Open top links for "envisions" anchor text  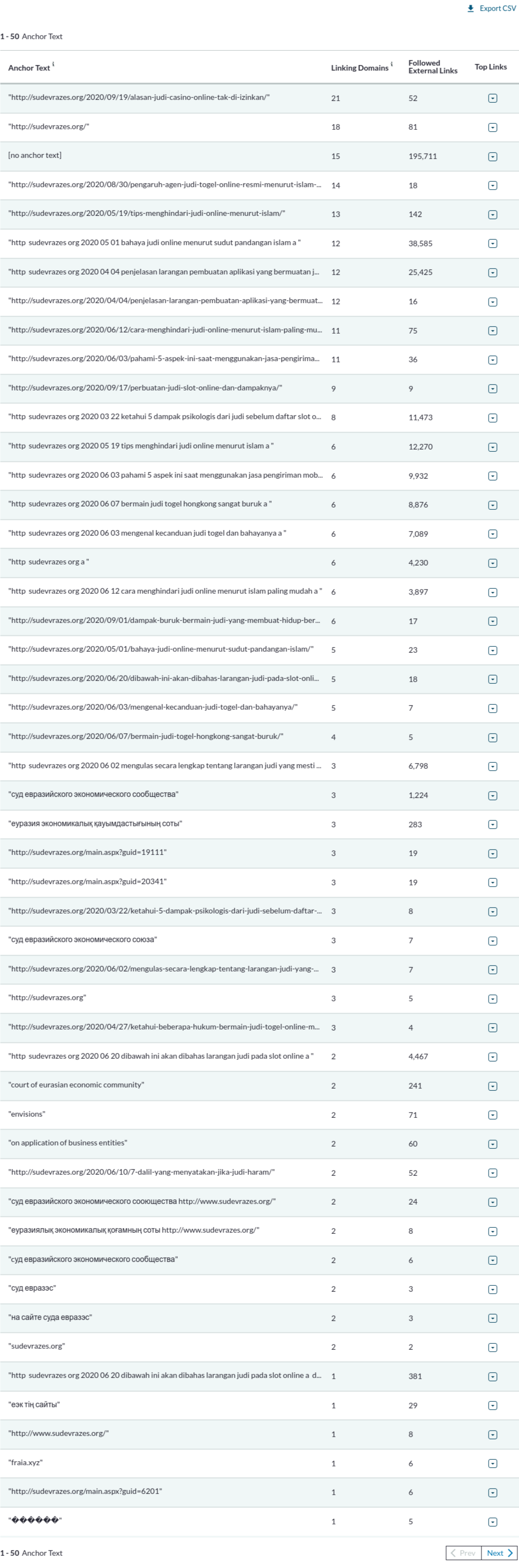click(x=493, y=1115)
